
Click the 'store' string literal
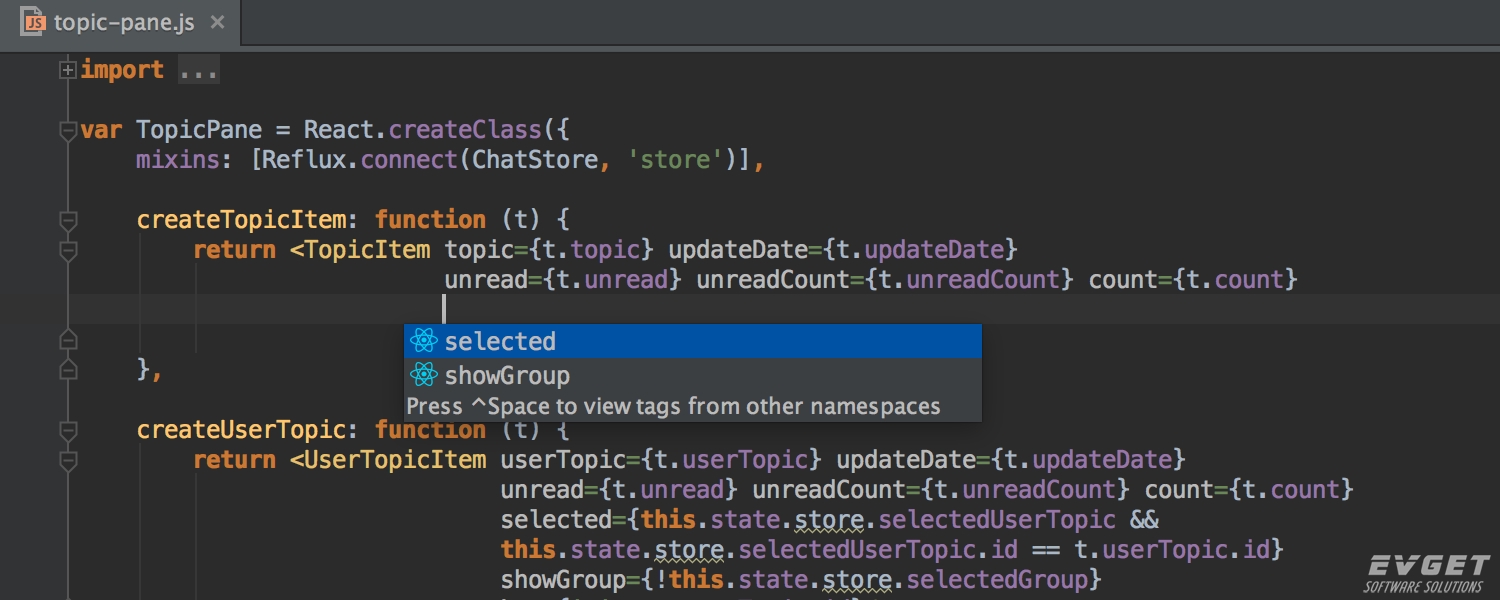(676, 160)
